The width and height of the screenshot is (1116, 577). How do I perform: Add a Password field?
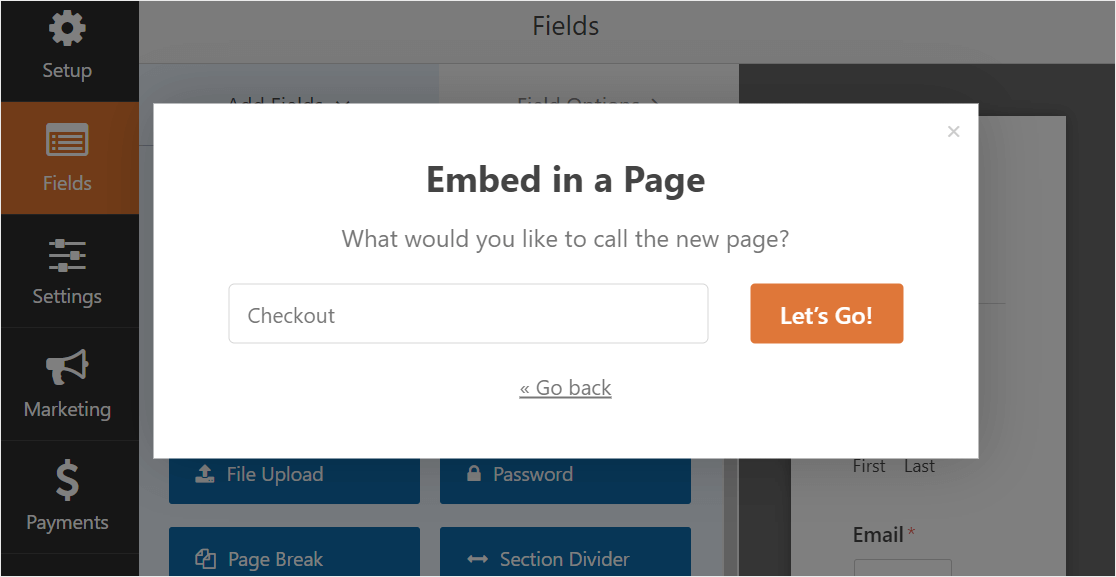[565, 475]
